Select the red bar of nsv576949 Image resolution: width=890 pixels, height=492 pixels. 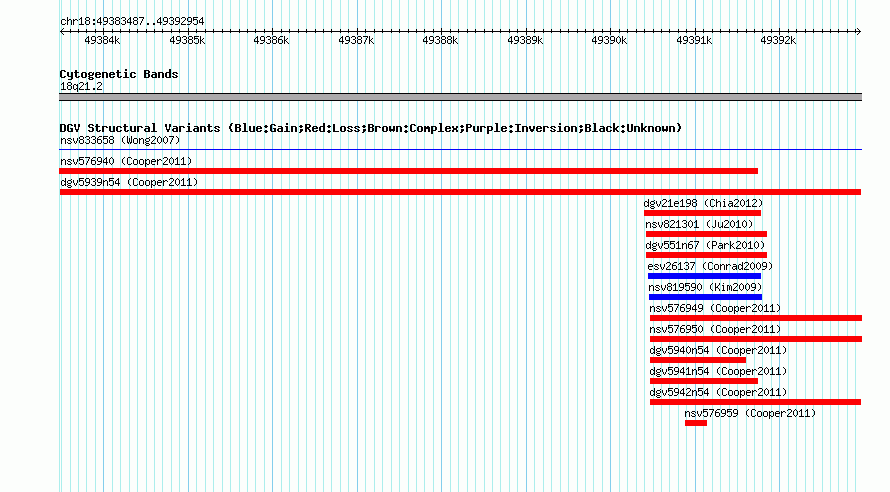(756, 318)
